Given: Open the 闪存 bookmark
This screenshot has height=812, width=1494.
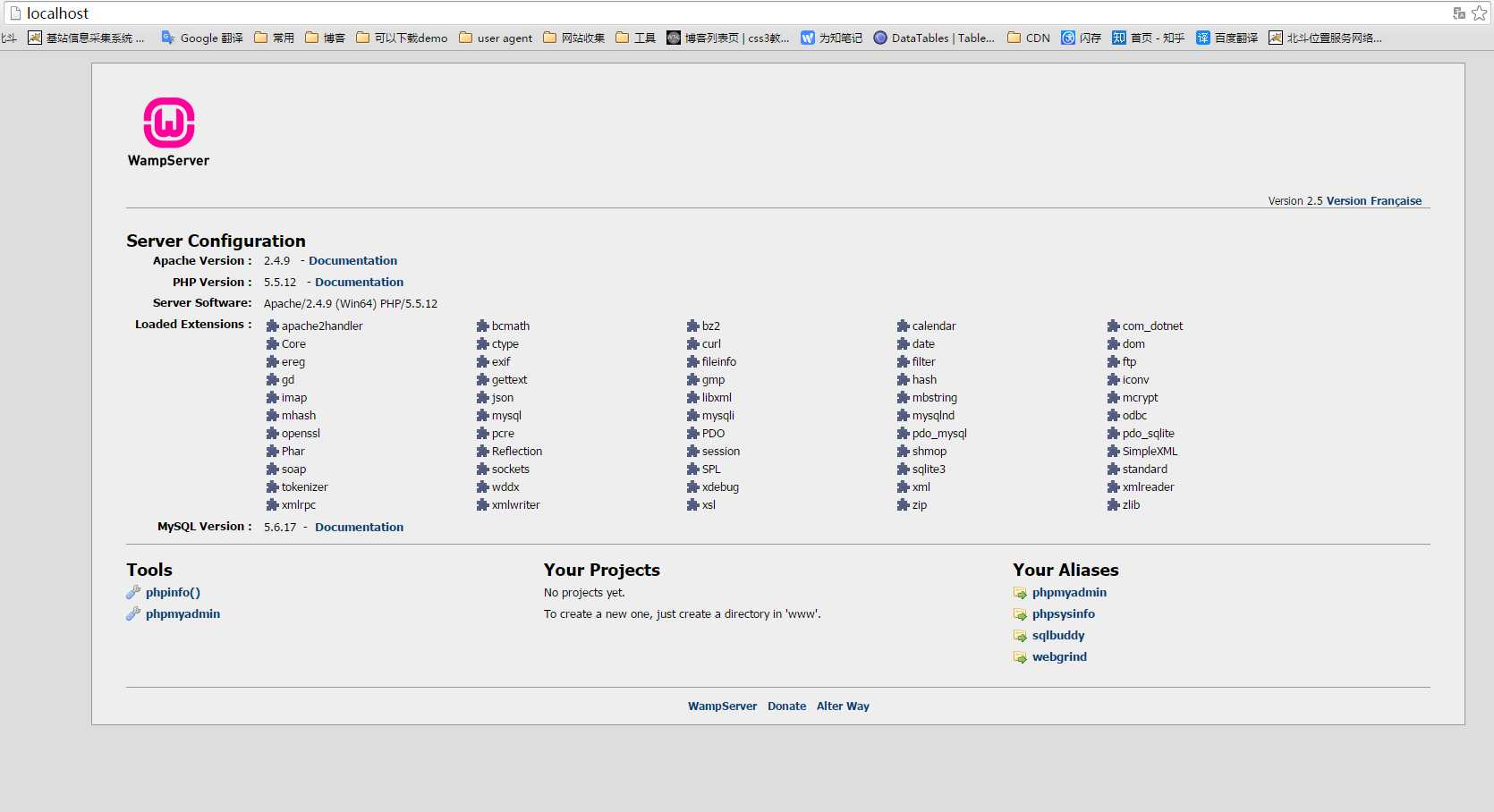Looking at the screenshot, I should point(1082,38).
